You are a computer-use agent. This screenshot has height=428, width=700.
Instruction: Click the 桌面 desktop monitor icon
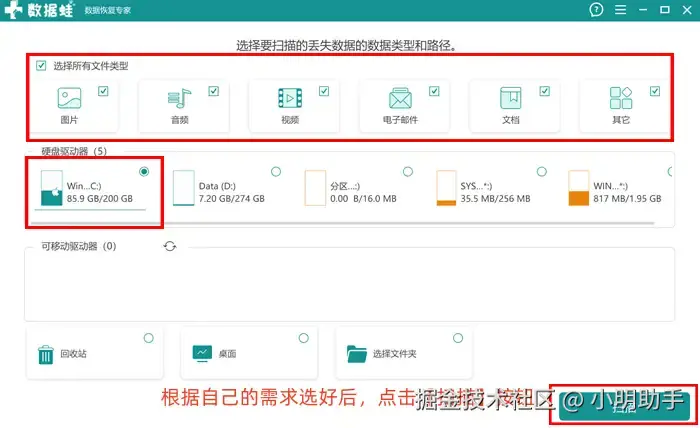pos(202,353)
